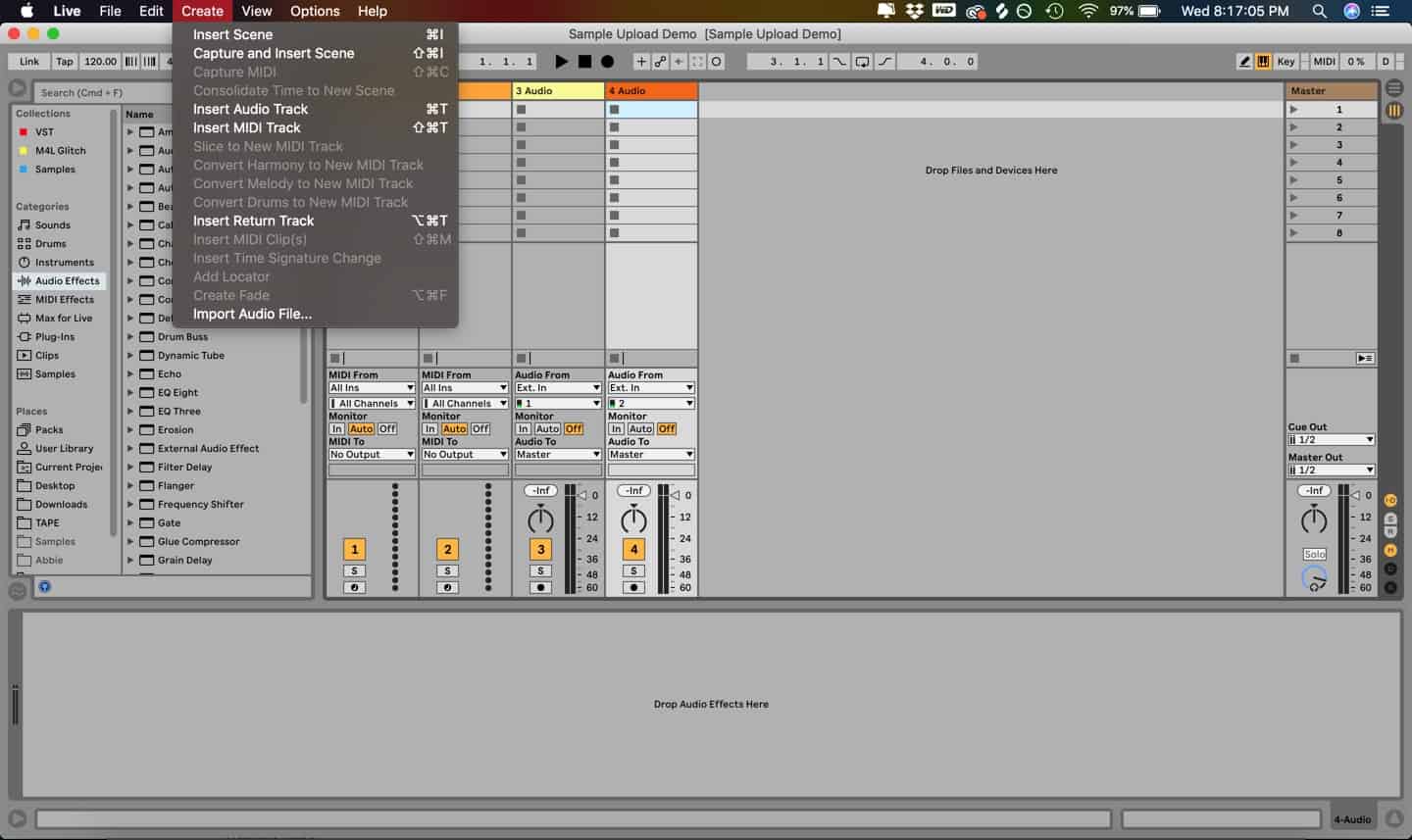
Task: Open the MIDI To output dropdown on track 1
Action: [x=371, y=454]
